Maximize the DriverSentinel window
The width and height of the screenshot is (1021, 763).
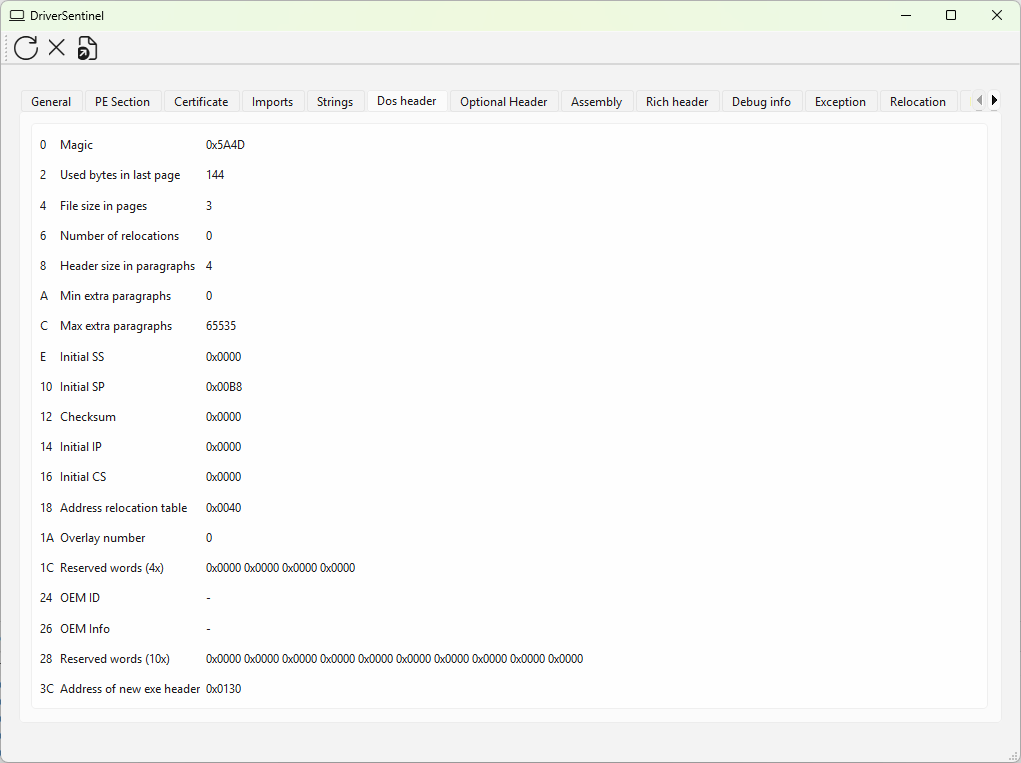951,15
